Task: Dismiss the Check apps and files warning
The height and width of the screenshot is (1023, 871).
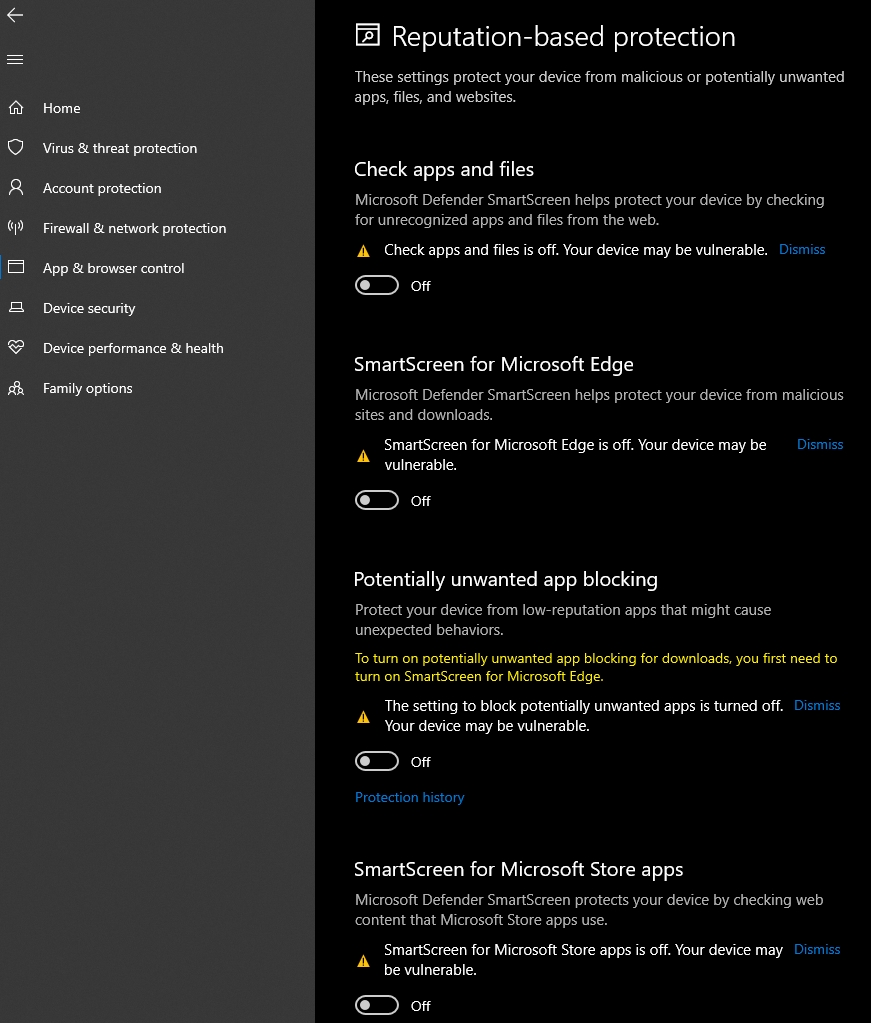Action: (x=802, y=249)
